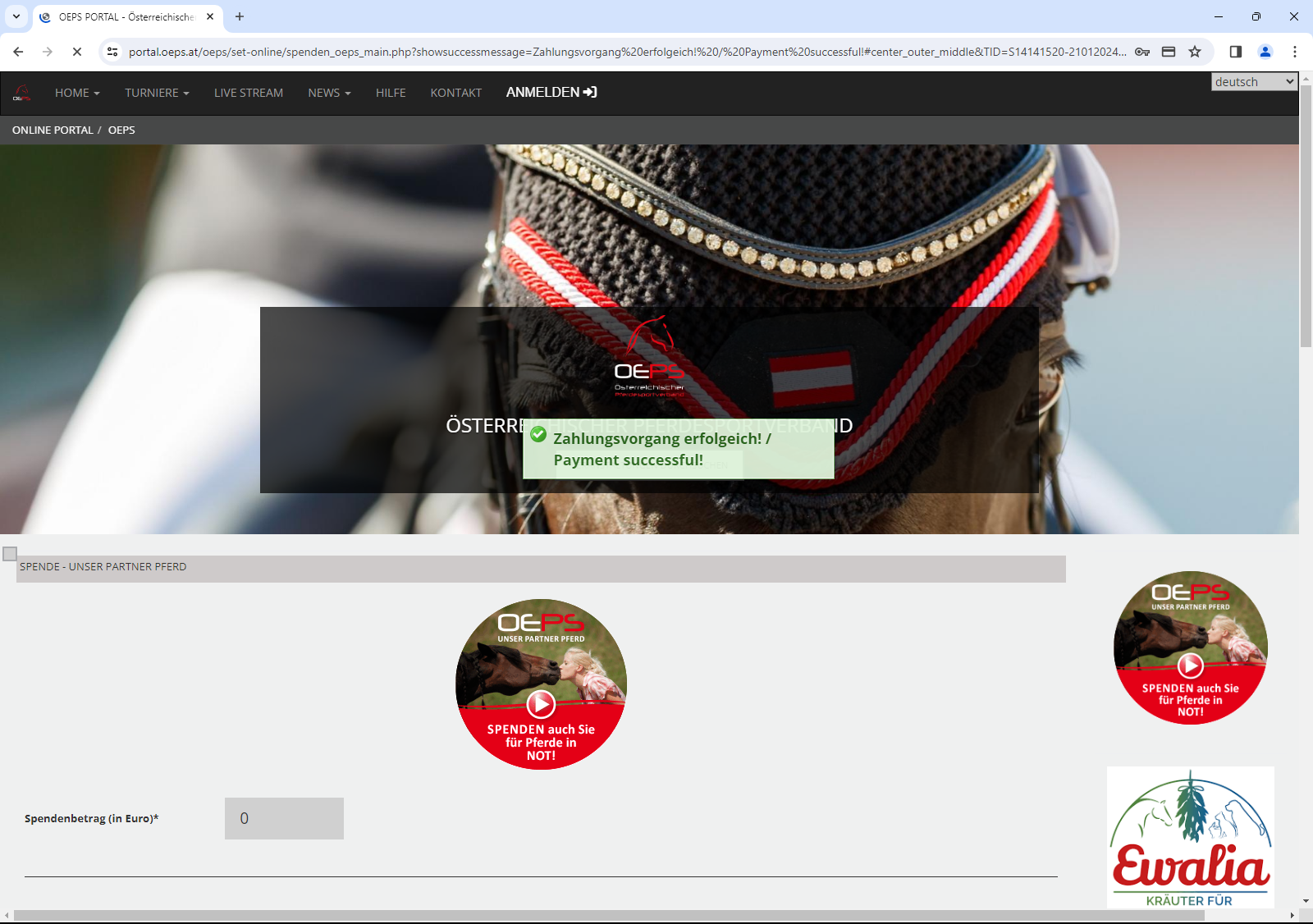Click ANMELDEN to log in
The image size is (1313, 924).
(x=551, y=92)
